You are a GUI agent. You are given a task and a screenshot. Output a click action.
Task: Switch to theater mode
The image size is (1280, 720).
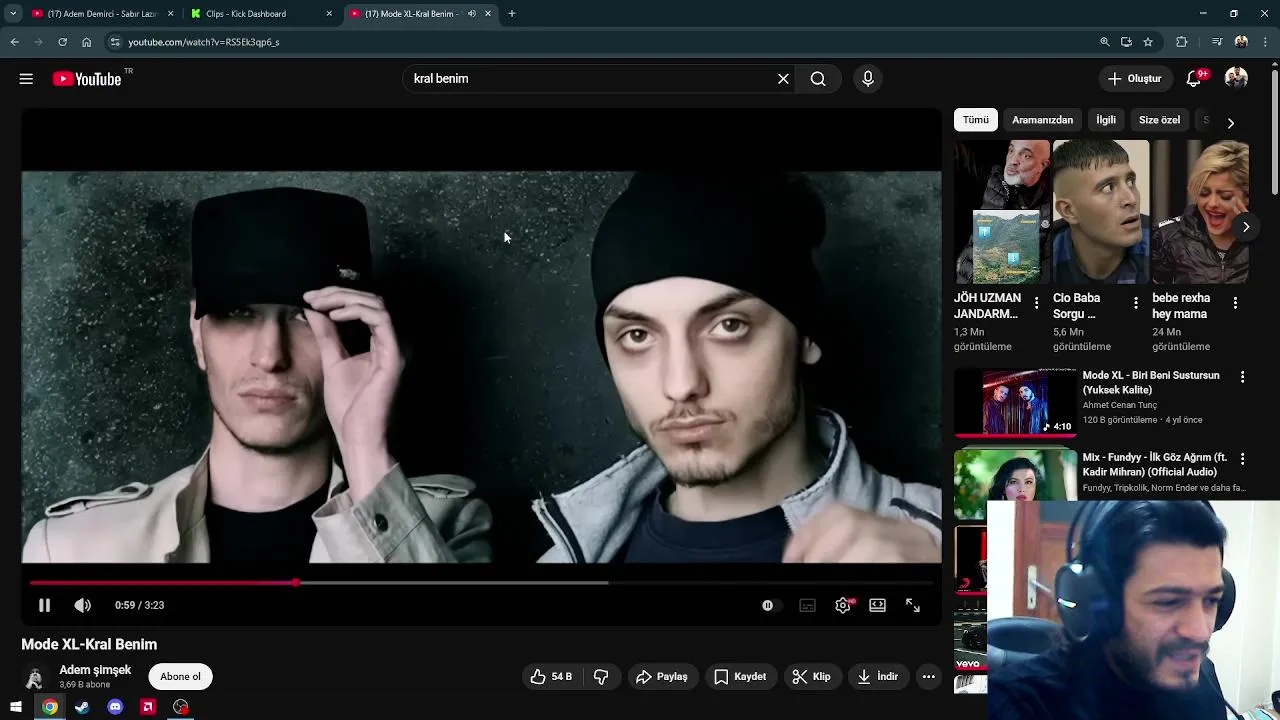tap(877, 605)
